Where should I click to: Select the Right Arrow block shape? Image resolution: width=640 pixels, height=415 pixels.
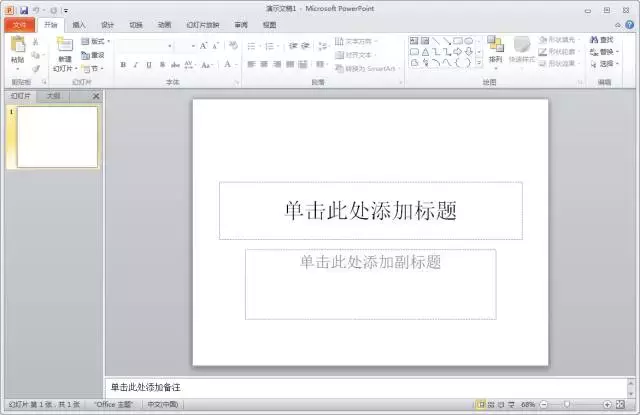pos(458,52)
